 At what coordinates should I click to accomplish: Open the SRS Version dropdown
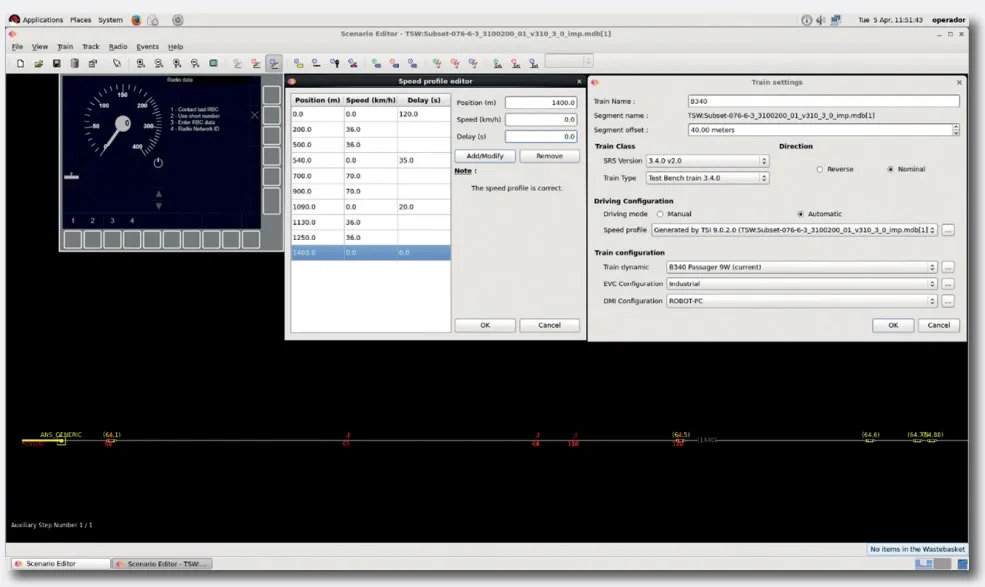click(706, 160)
